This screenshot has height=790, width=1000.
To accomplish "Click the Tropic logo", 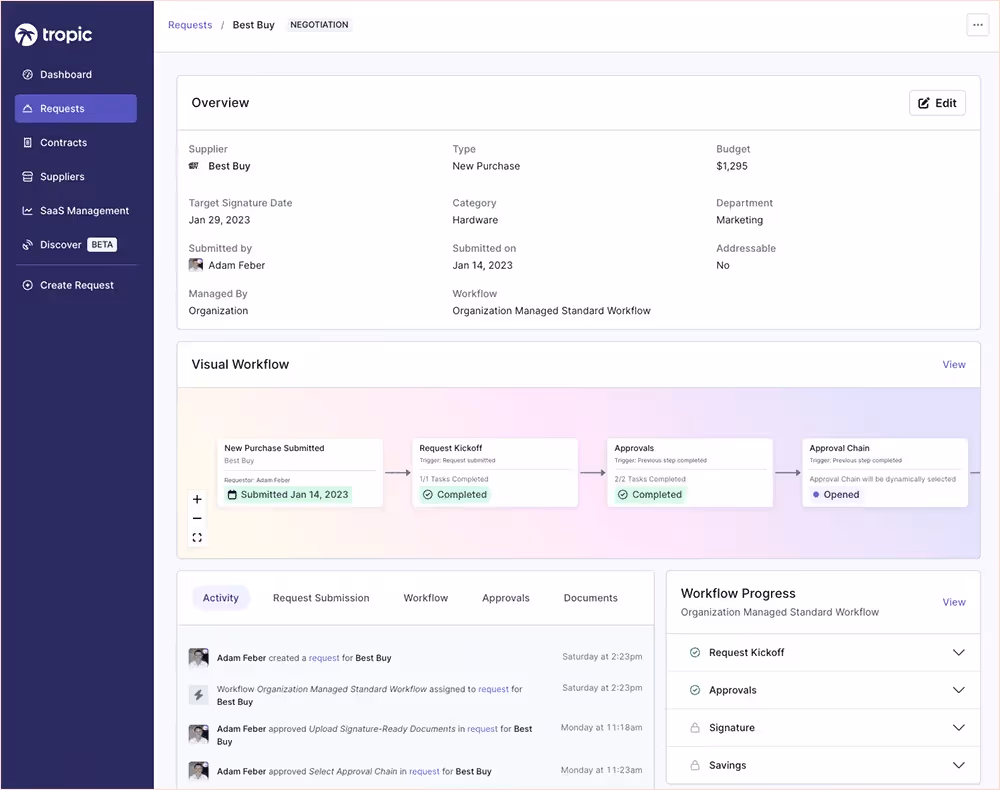I will 52,34.
